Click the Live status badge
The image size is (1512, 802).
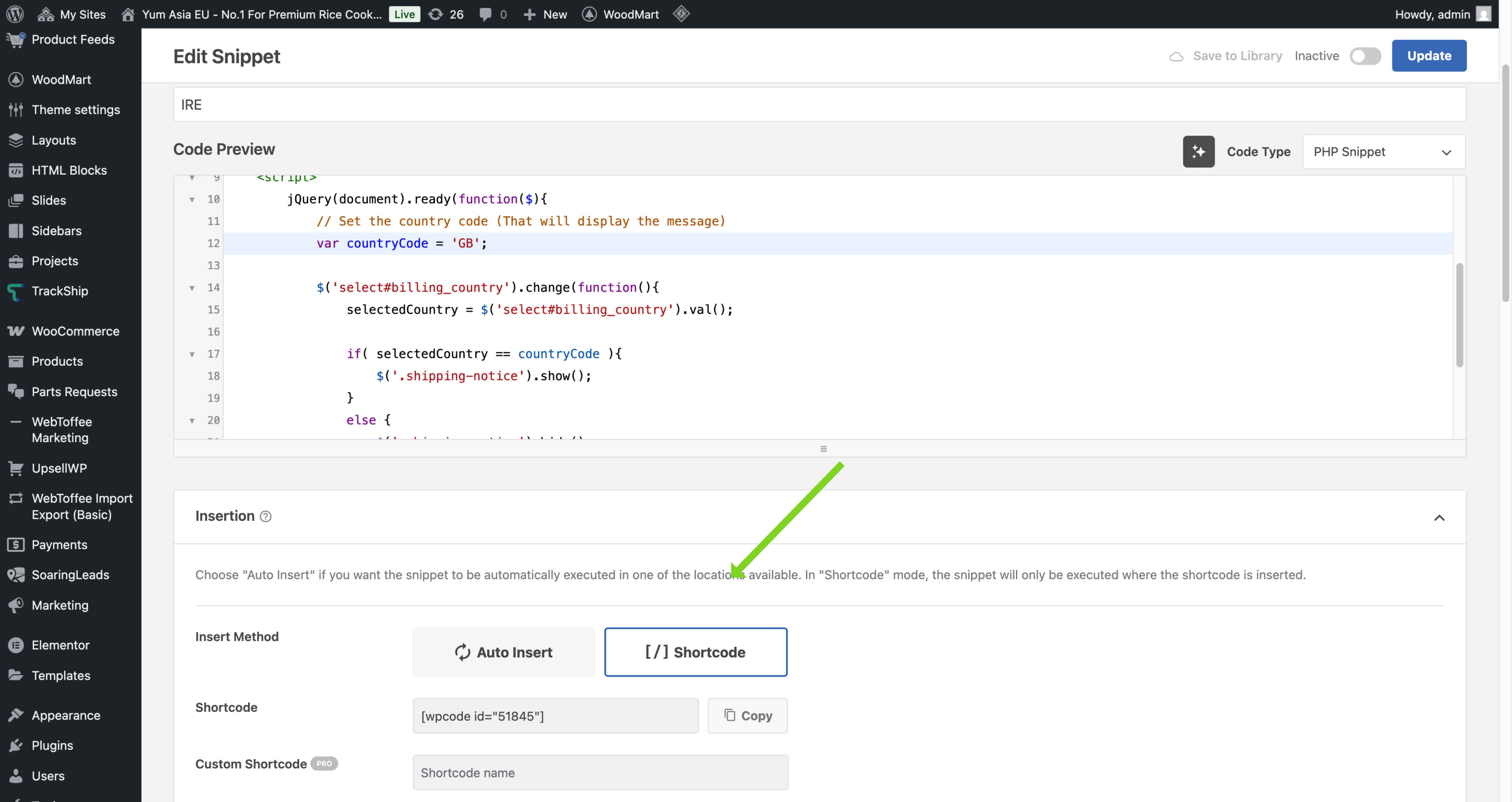pyautogui.click(x=404, y=14)
